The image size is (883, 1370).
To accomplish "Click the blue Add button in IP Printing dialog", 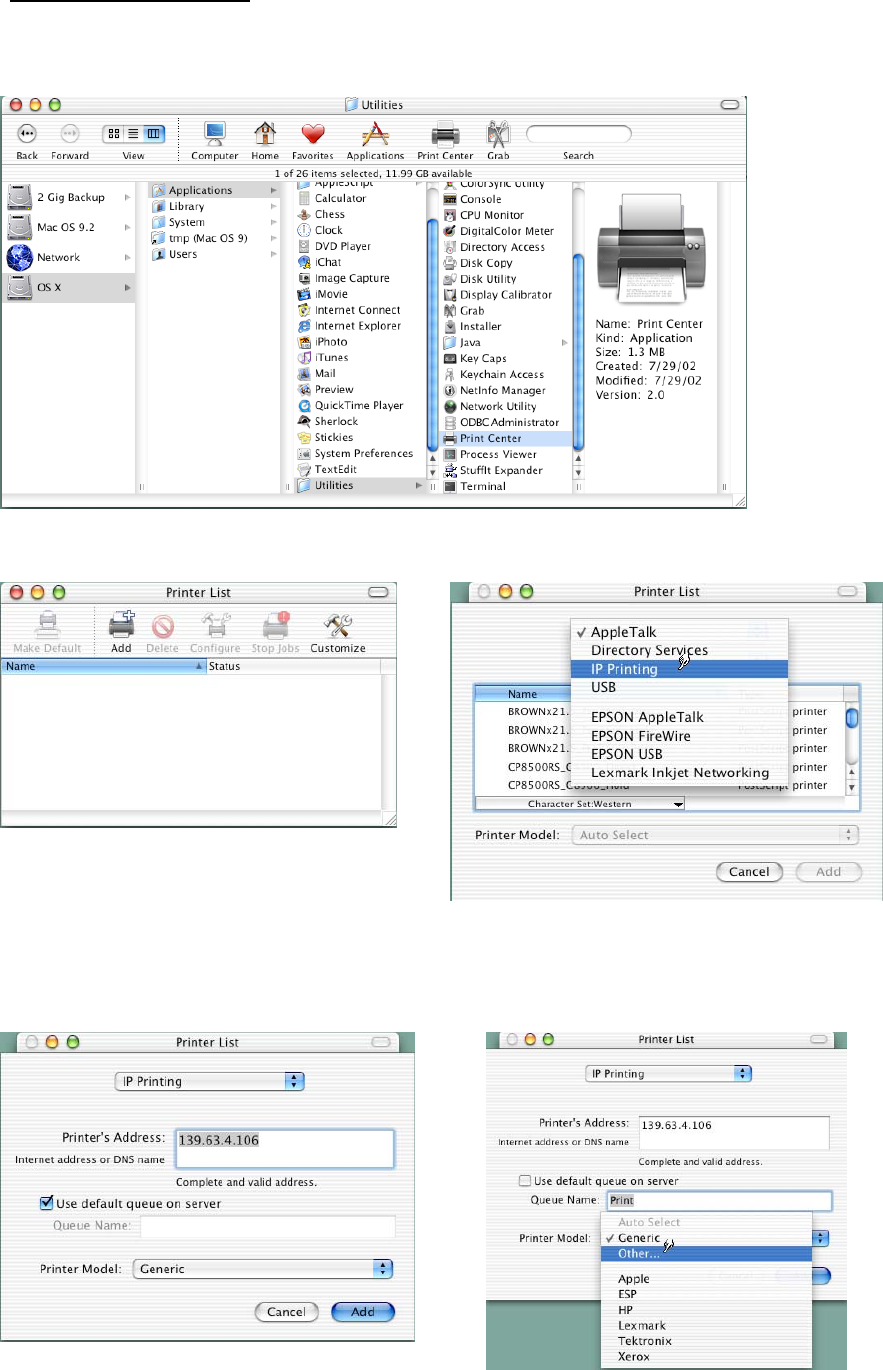I will point(363,1312).
